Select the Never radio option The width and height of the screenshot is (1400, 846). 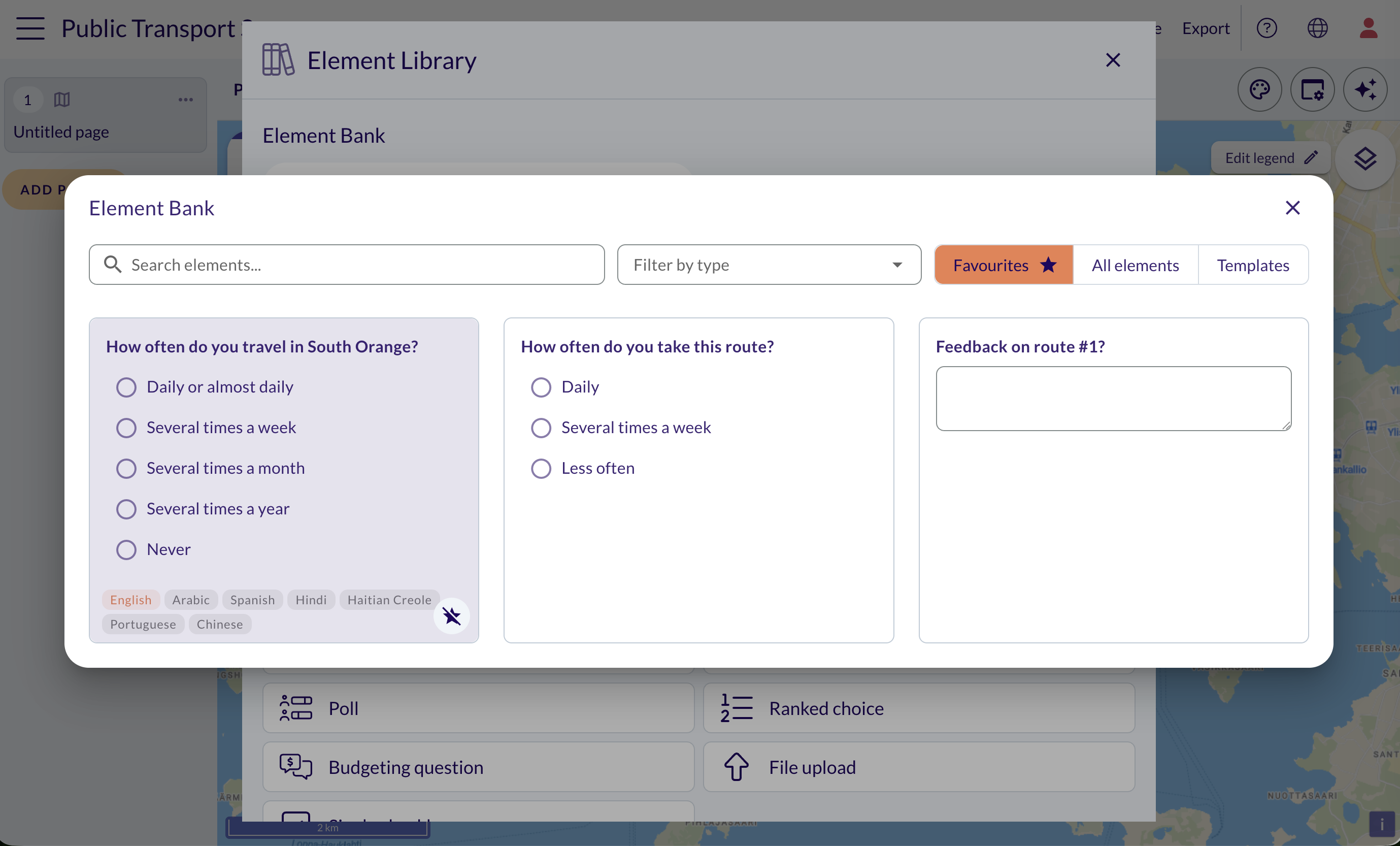pyautogui.click(x=126, y=549)
